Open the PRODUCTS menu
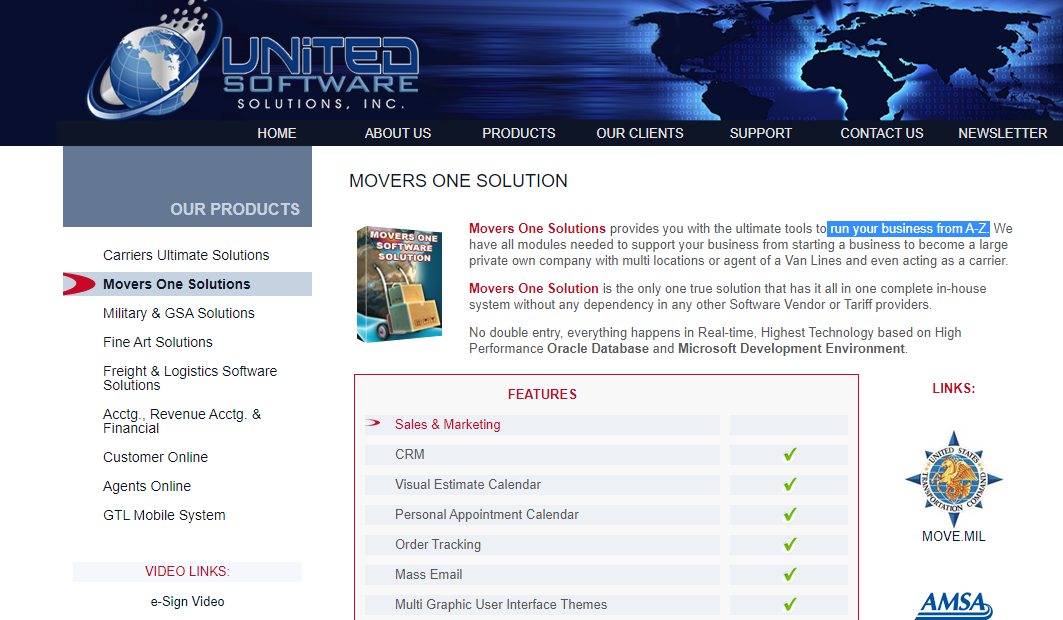Image resolution: width=1063 pixels, height=620 pixels. (x=519, y=133)
